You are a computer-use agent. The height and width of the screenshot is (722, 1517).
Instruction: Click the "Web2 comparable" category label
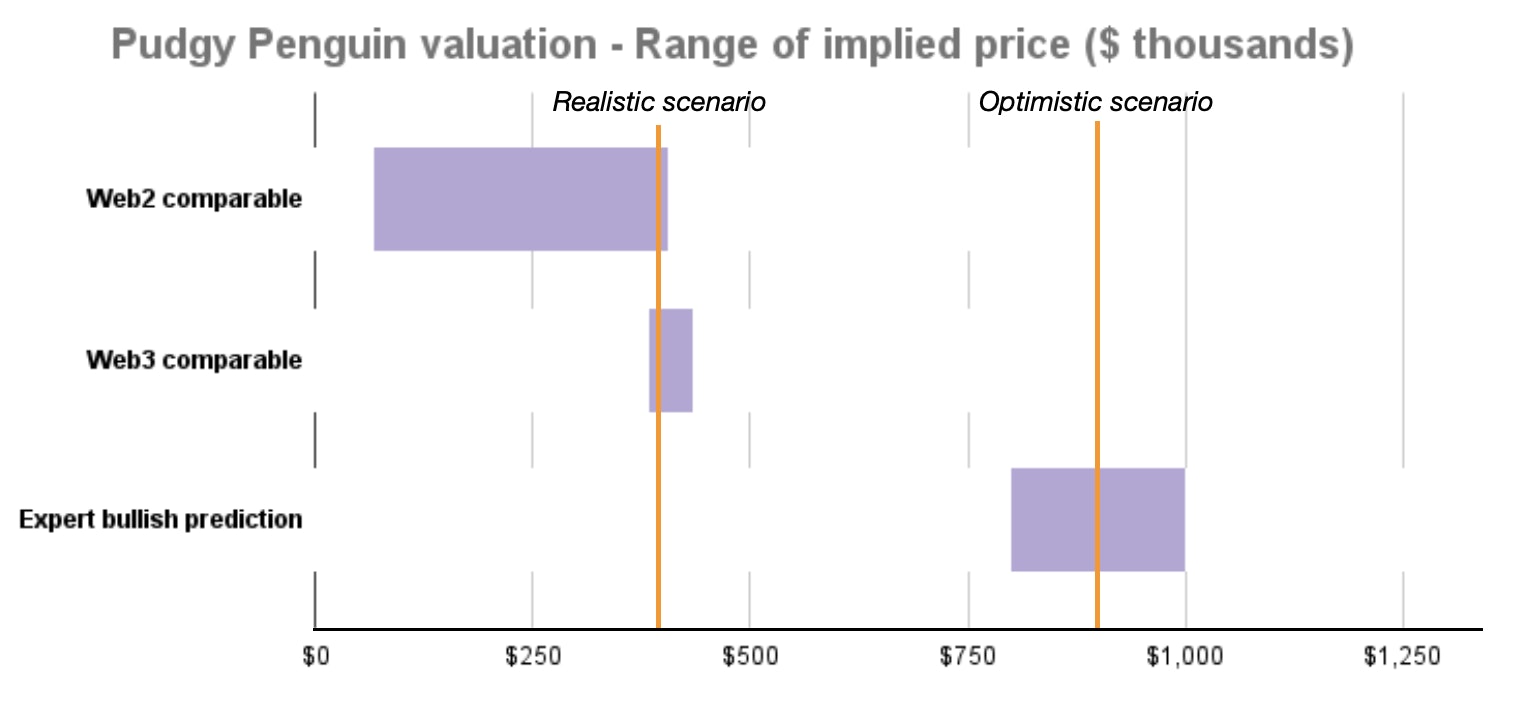pos(194,199)
